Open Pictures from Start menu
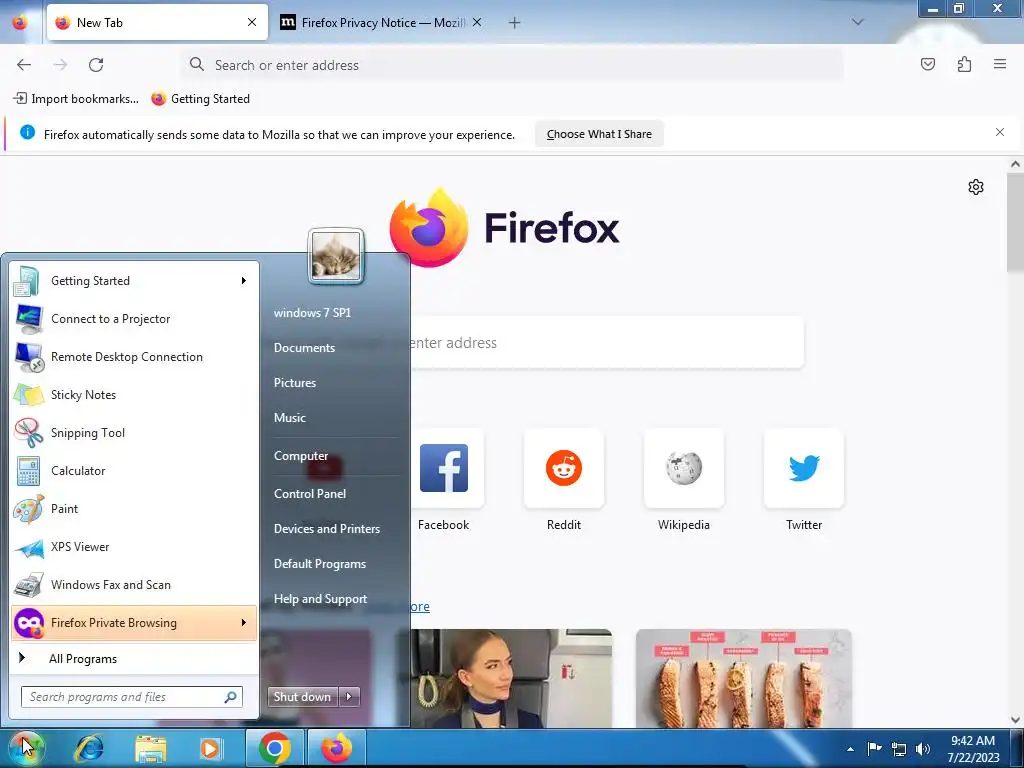Viewport: 1024px width, 768px height. [x=295, y=383]
